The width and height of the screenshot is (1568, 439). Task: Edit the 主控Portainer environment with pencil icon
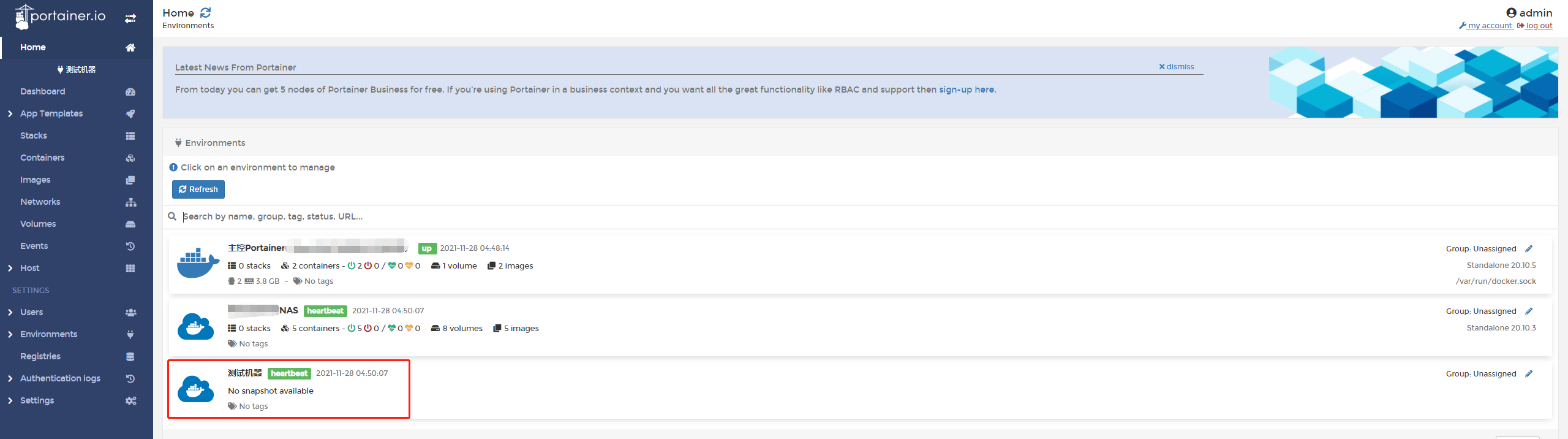point(1529,248)
